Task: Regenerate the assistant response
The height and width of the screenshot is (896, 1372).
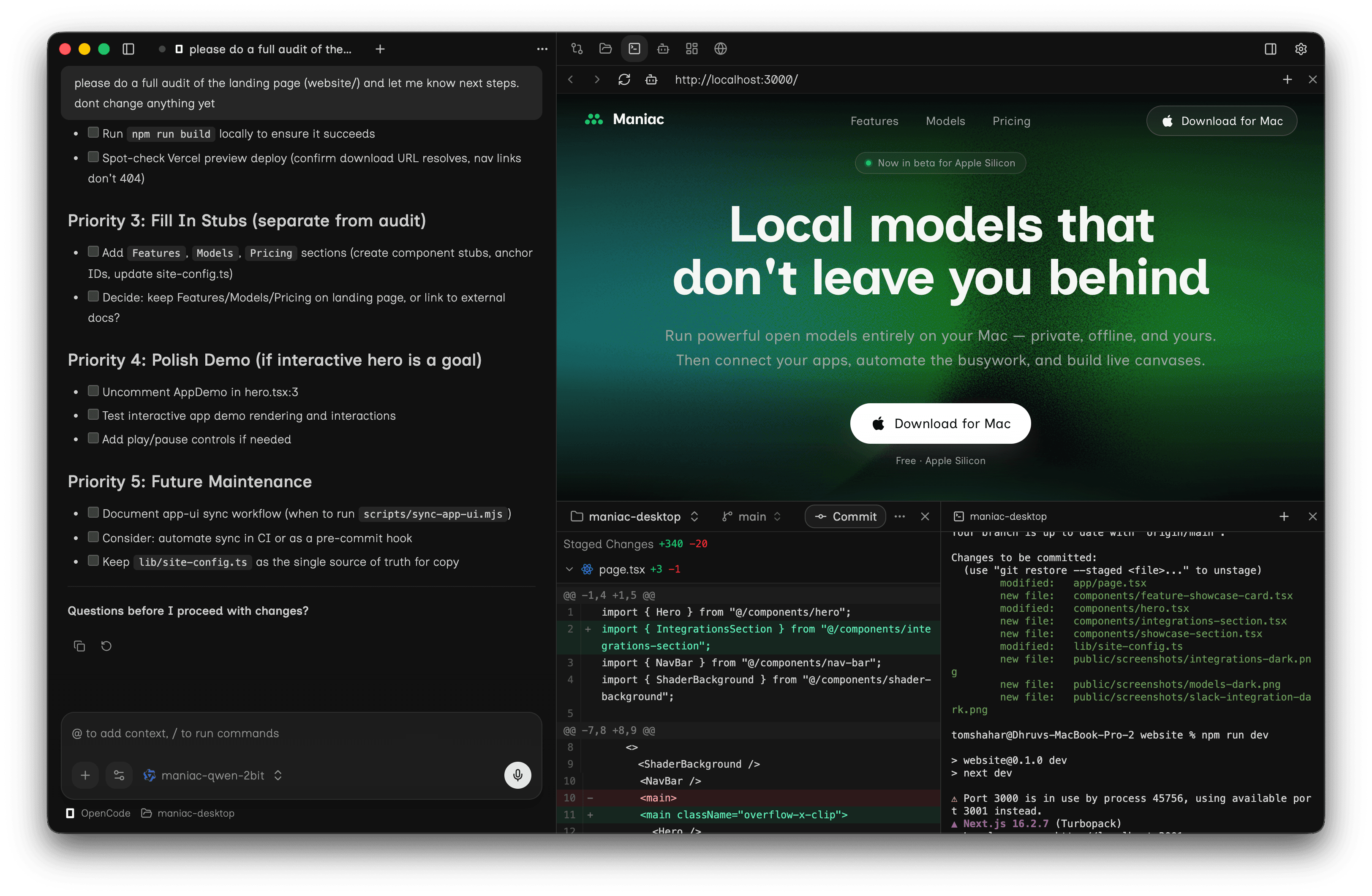Action: (106, 646)
